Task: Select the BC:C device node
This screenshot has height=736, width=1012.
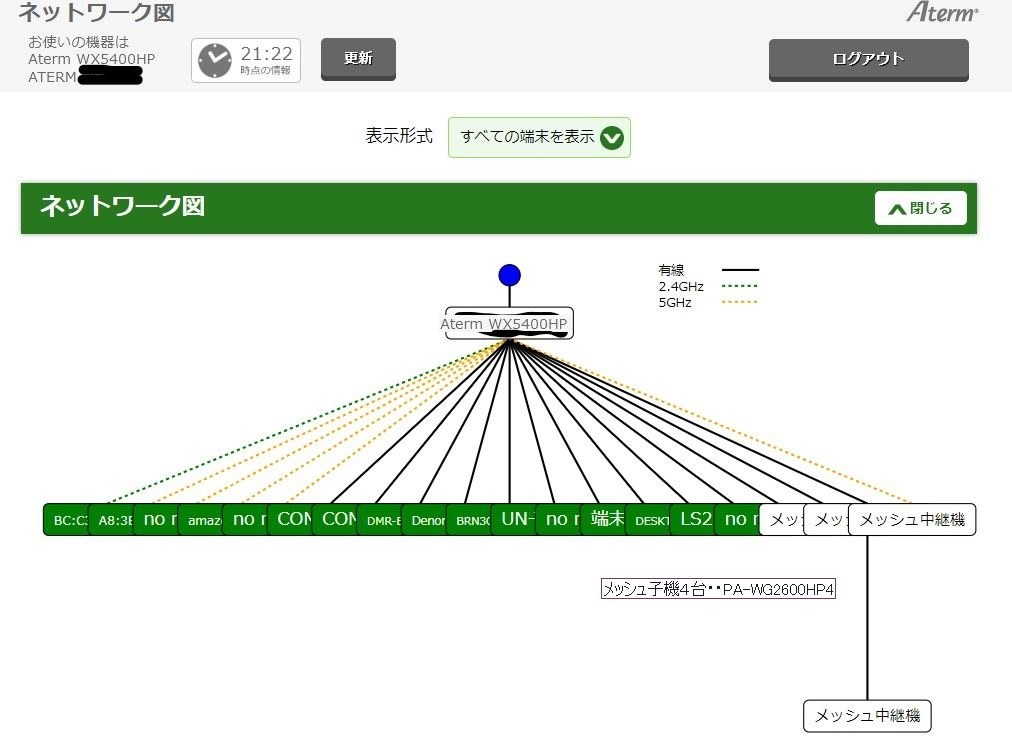Action: coord(66,520)
